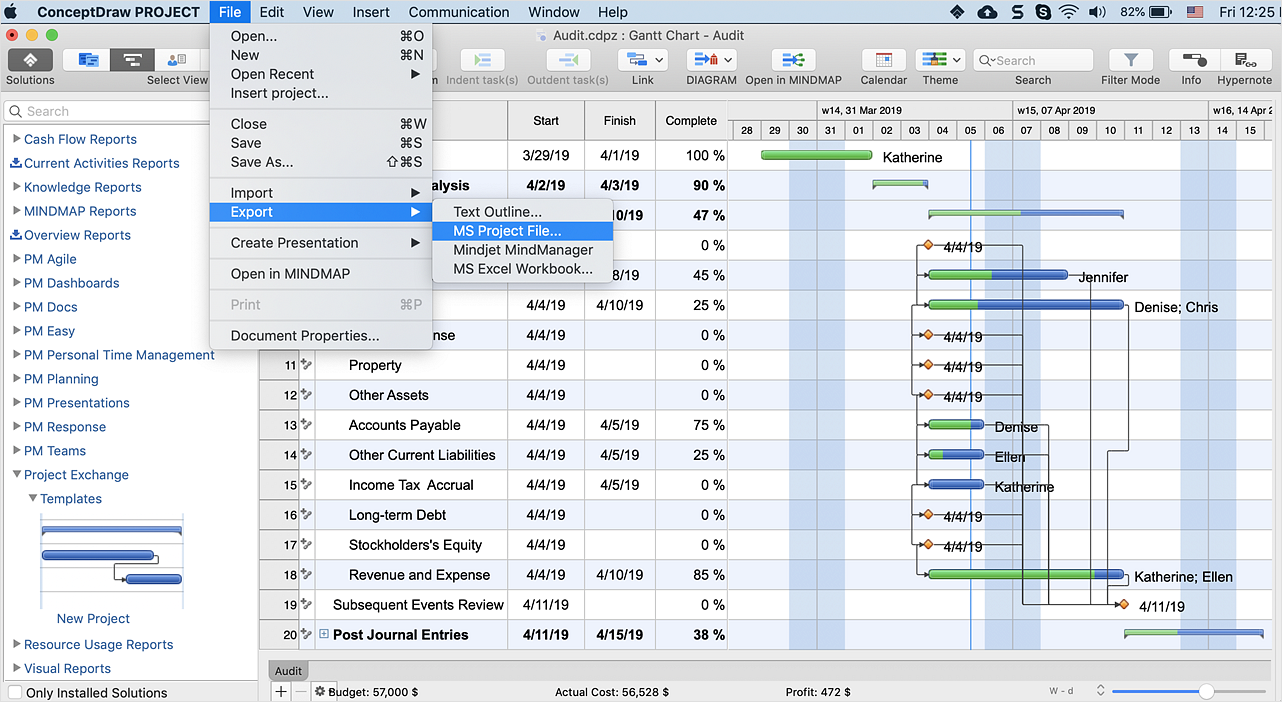Select Document Properties from File menu
1282x702 pixels.
(x=304, y=336)
